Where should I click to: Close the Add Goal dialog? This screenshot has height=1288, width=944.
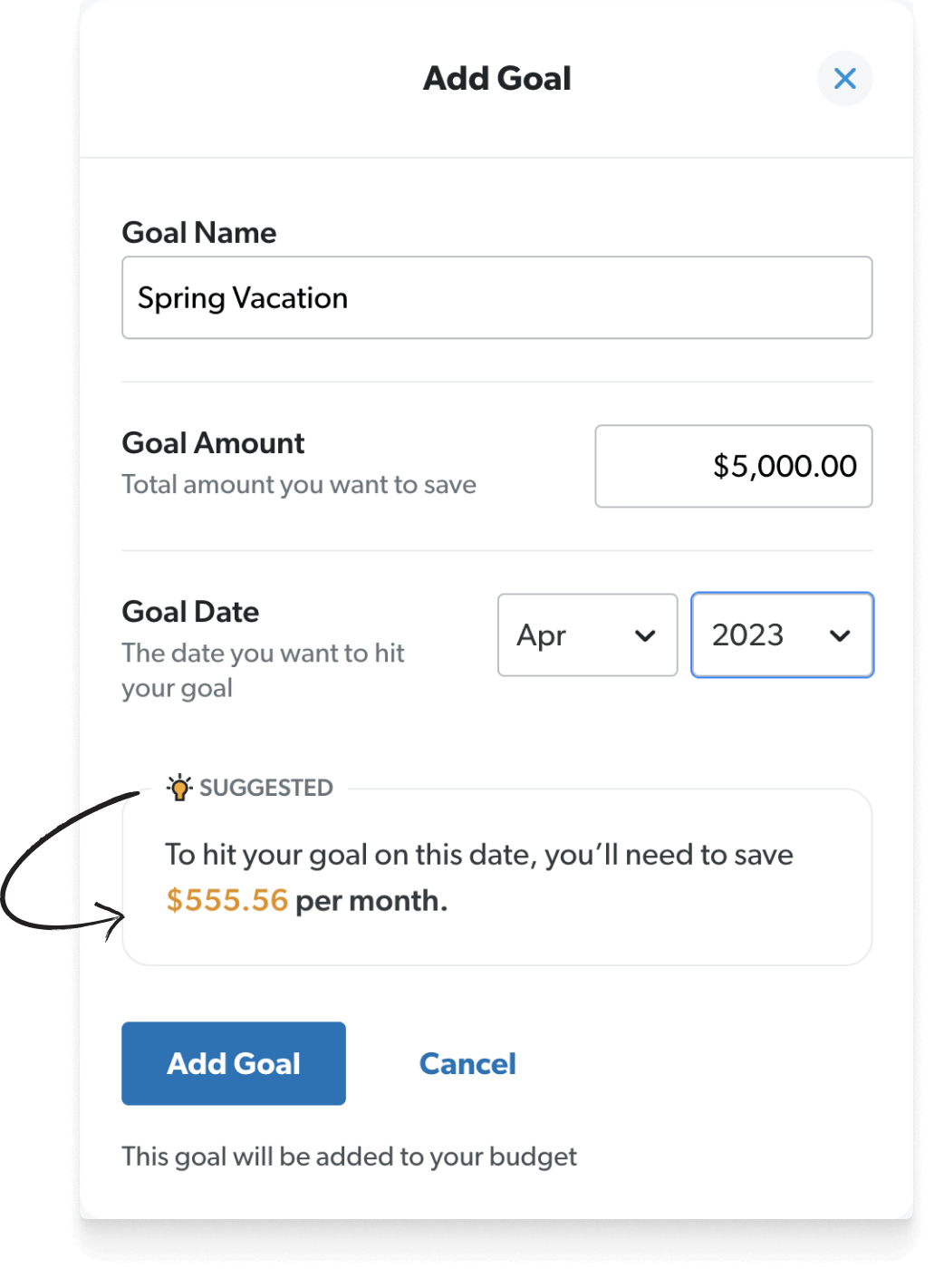(844, 79)
